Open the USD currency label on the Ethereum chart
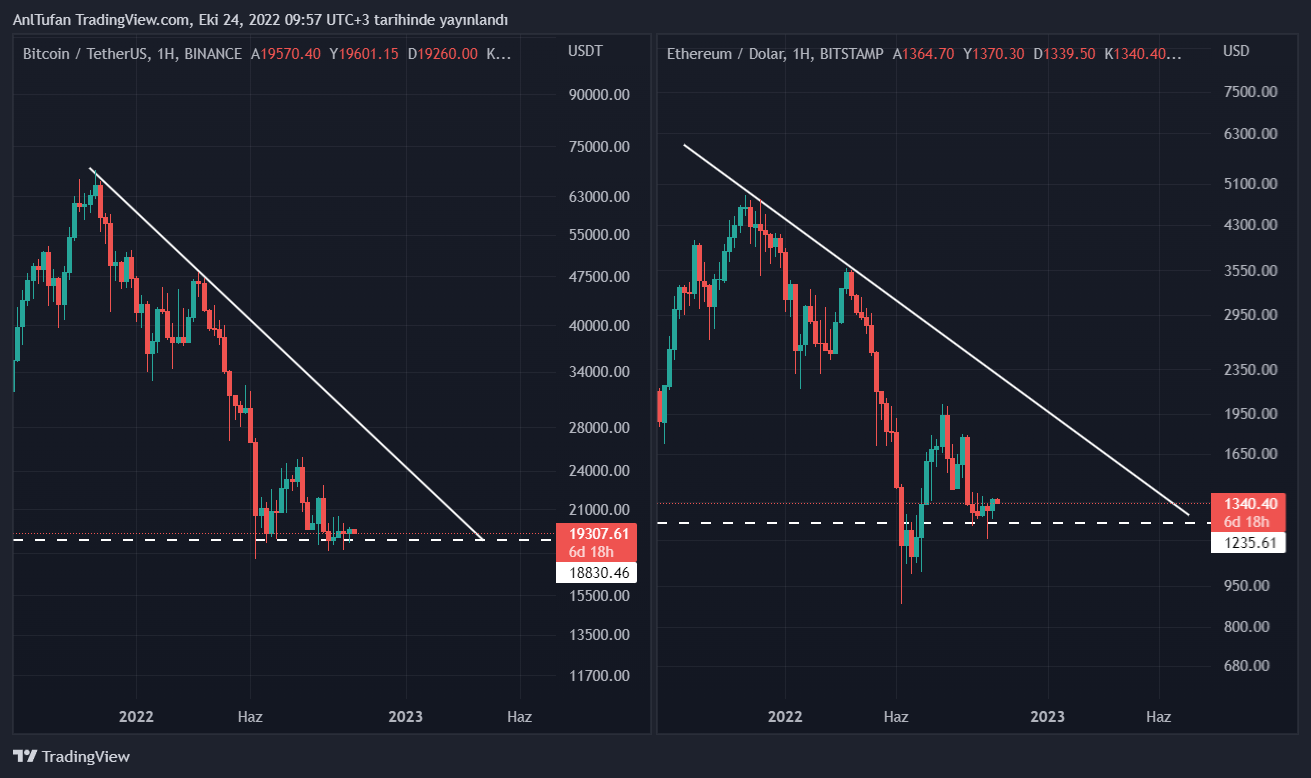Viewport: 1311px width, 778px height. (1237, 51)
